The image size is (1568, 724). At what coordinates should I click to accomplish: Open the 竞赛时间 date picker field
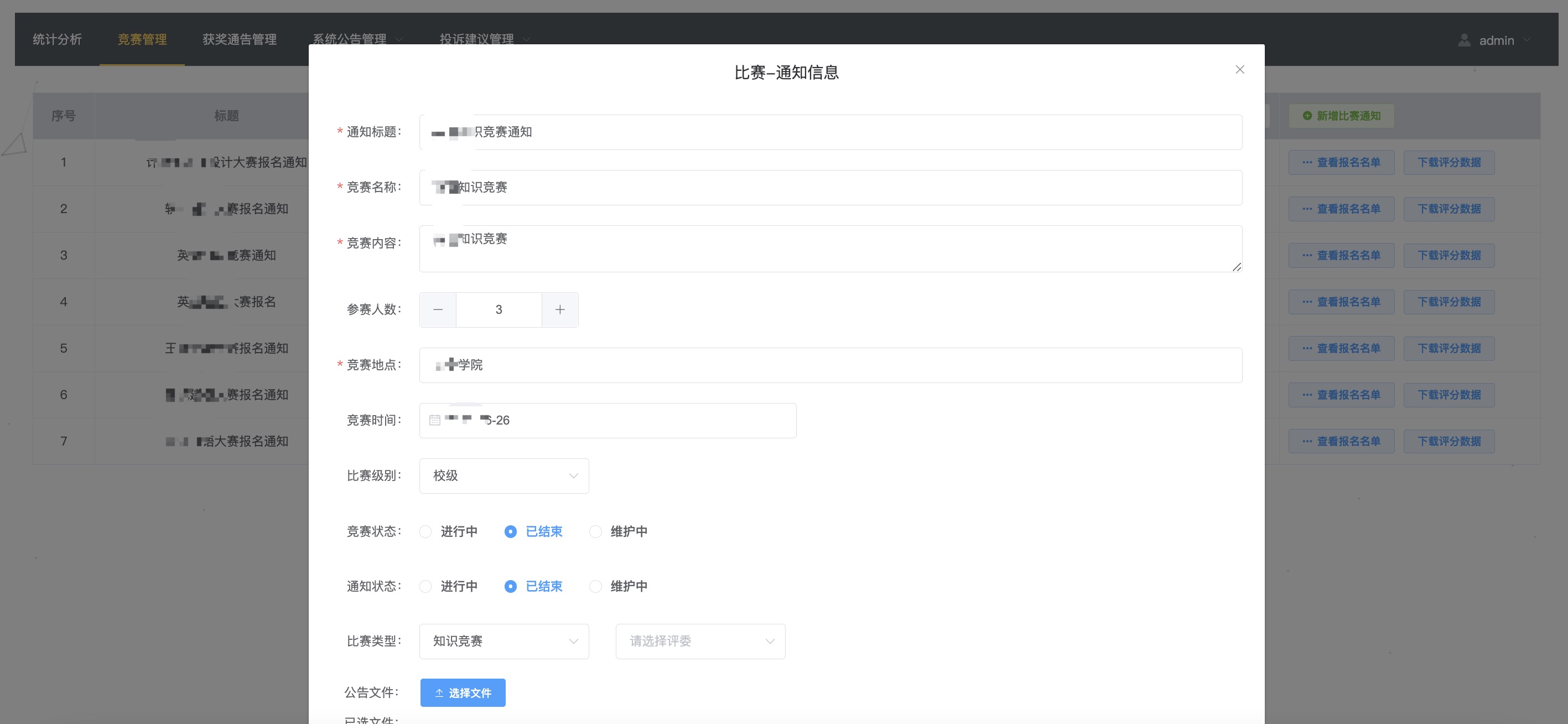pos(608,421)
